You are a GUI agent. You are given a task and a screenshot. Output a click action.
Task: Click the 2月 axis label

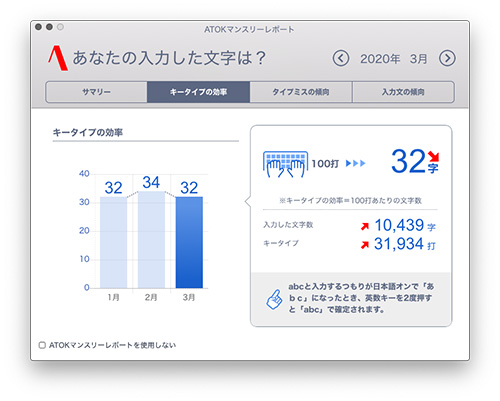click(151, 297)
